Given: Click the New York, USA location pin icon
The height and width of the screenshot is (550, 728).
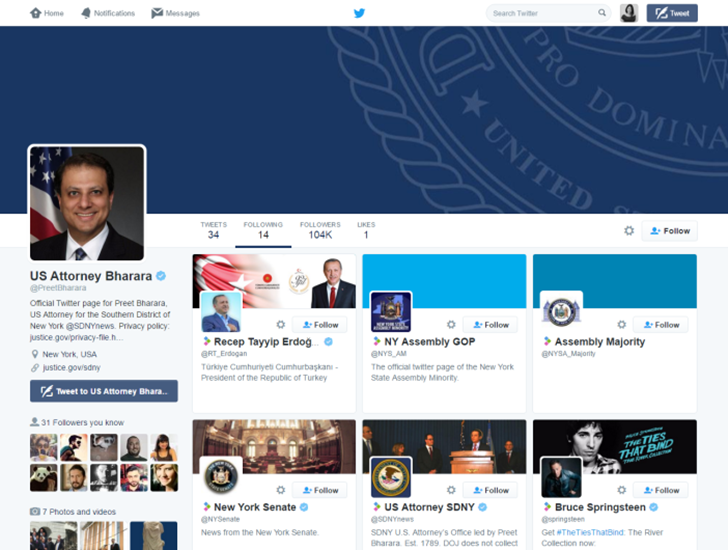Looking at the screenshot, I should pyautogui.click(x=34, y=354).
